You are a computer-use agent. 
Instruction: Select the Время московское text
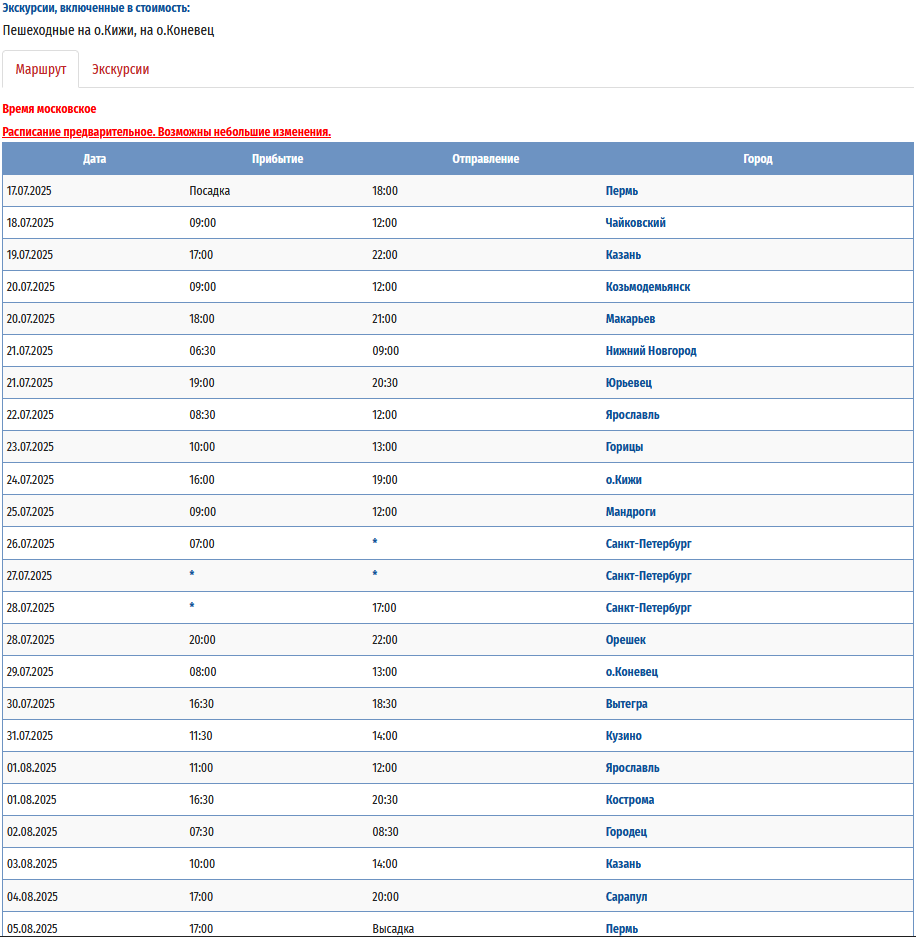(49, 109)
